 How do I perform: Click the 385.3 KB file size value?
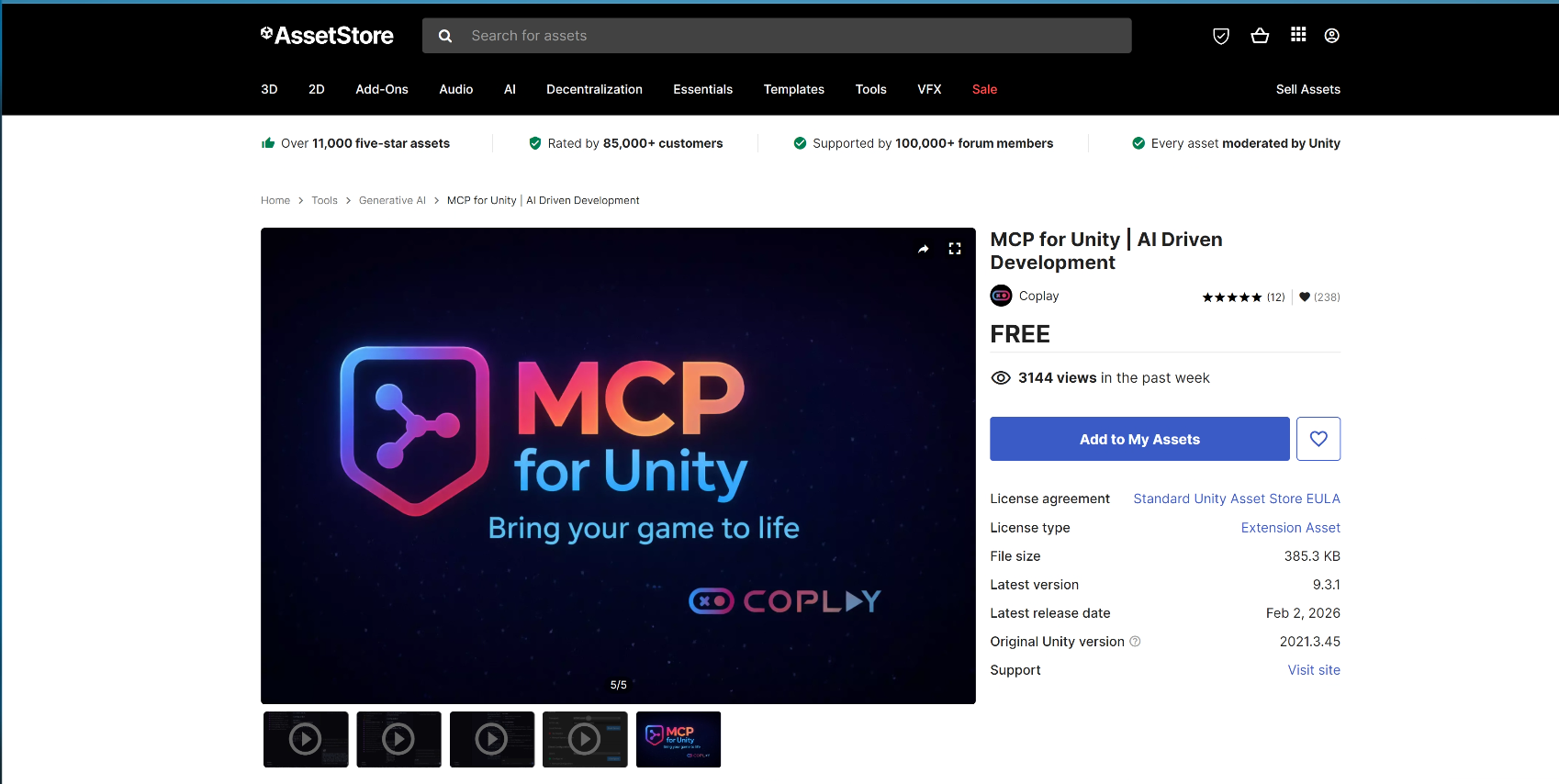[x=1312, y=556]
